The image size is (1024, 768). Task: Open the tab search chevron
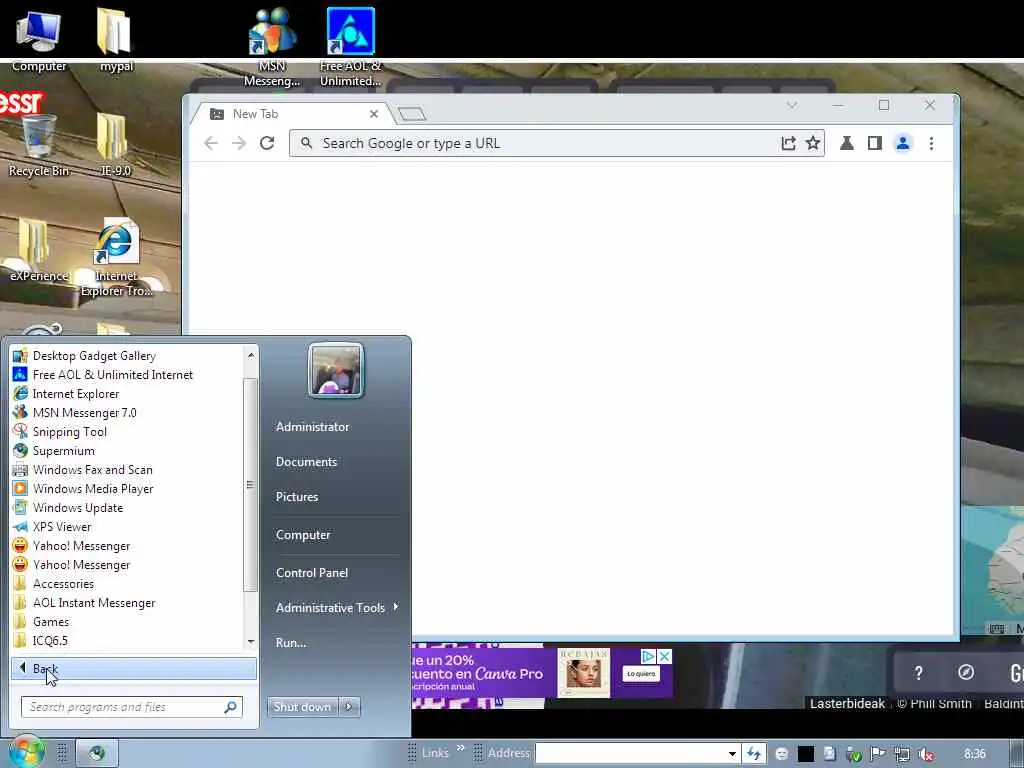tap(792, 105)
